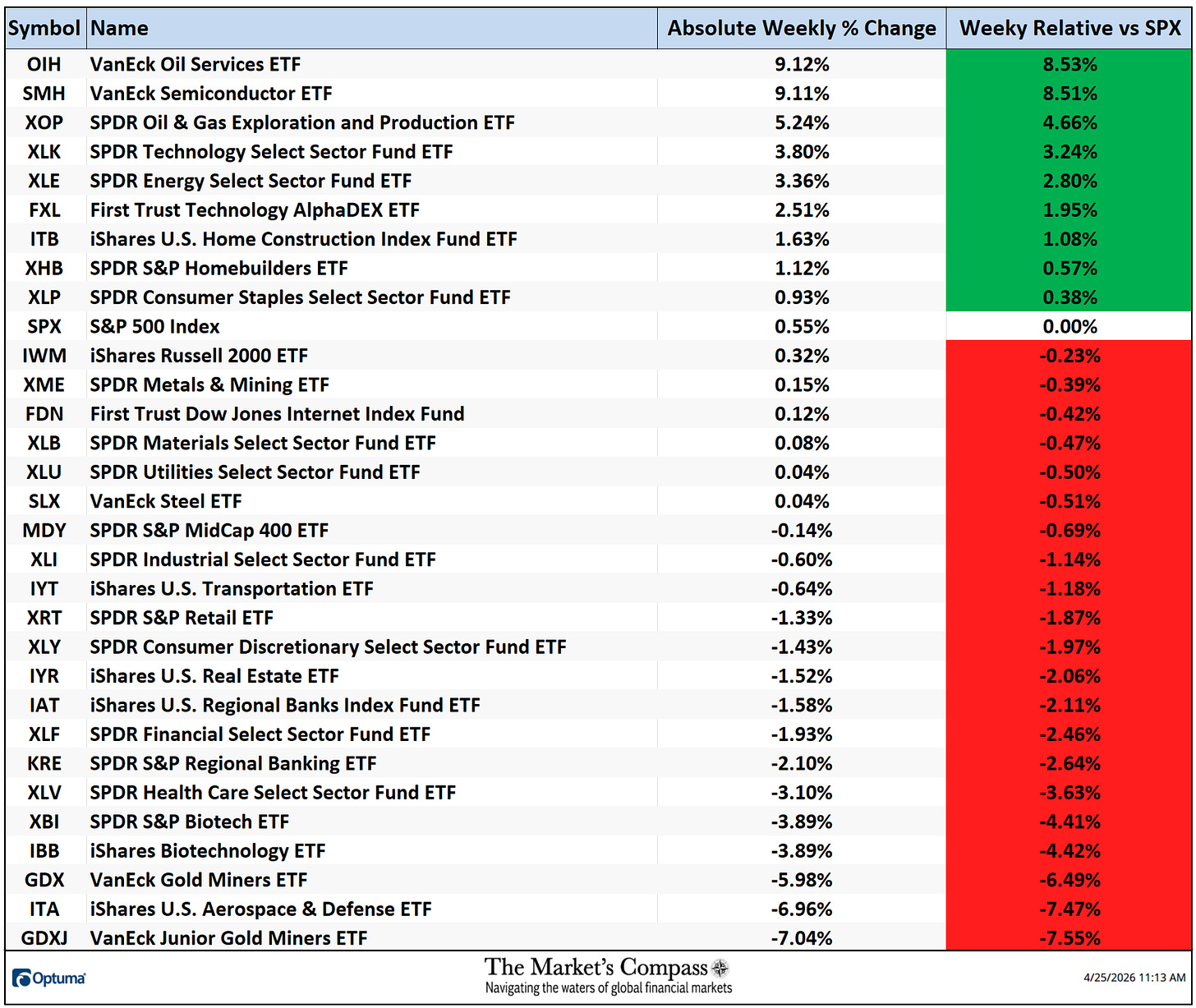Select the 8.51% green cell
The image size is (1196, 1008).
coord(1069,94)
